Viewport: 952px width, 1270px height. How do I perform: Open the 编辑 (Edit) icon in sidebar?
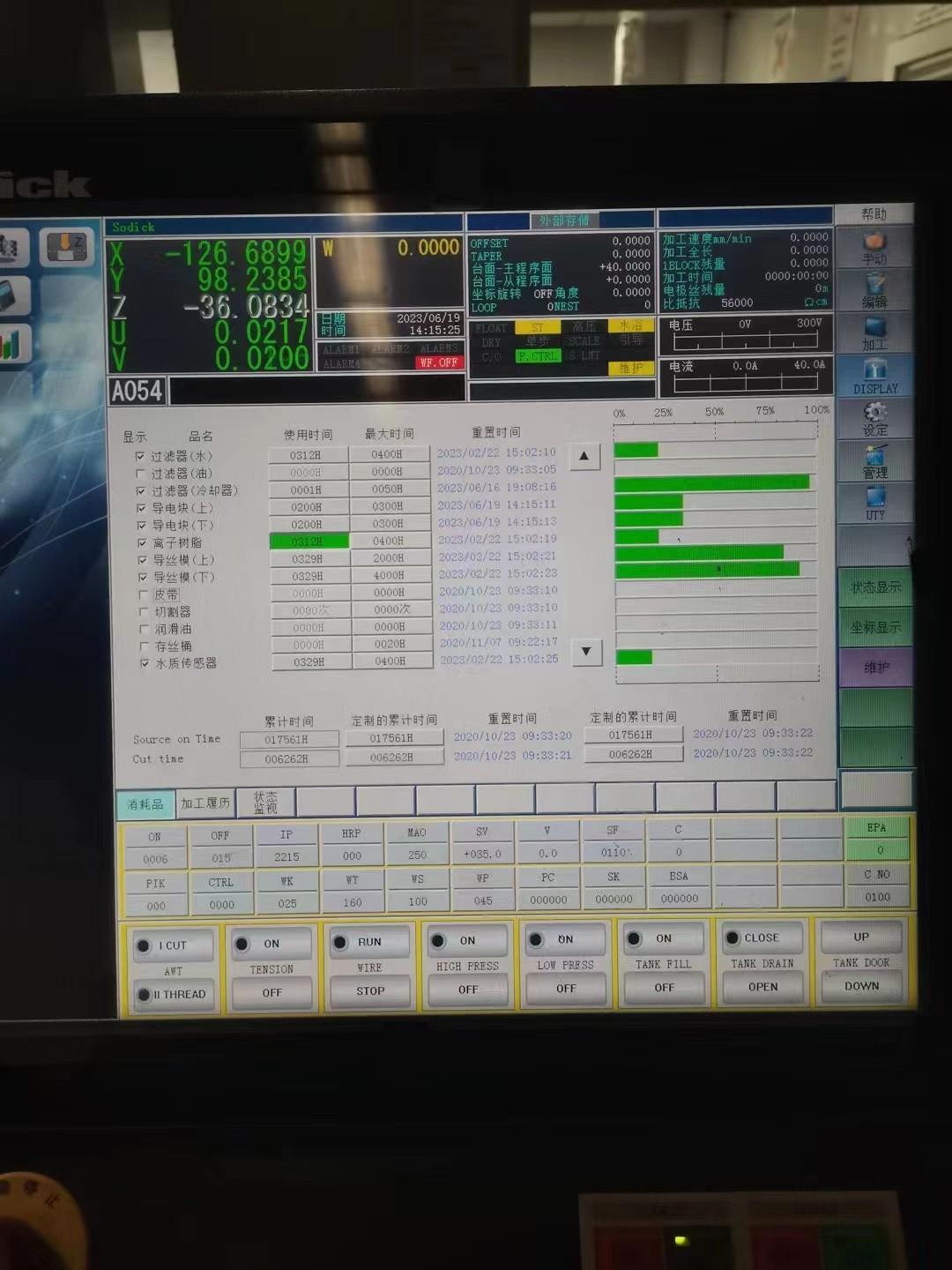[874, 289]
